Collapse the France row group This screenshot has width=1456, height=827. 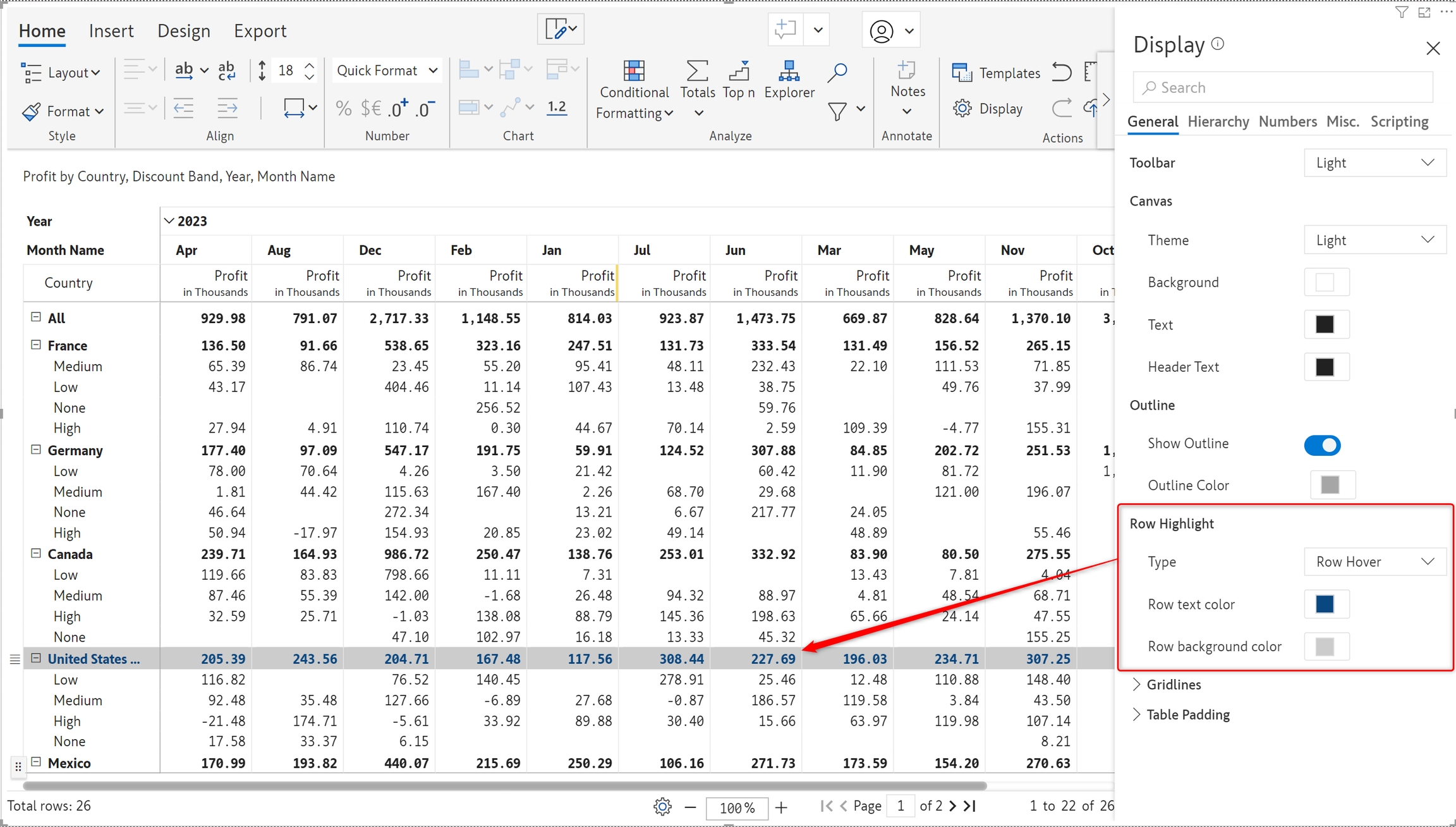[x=36, y=345]
